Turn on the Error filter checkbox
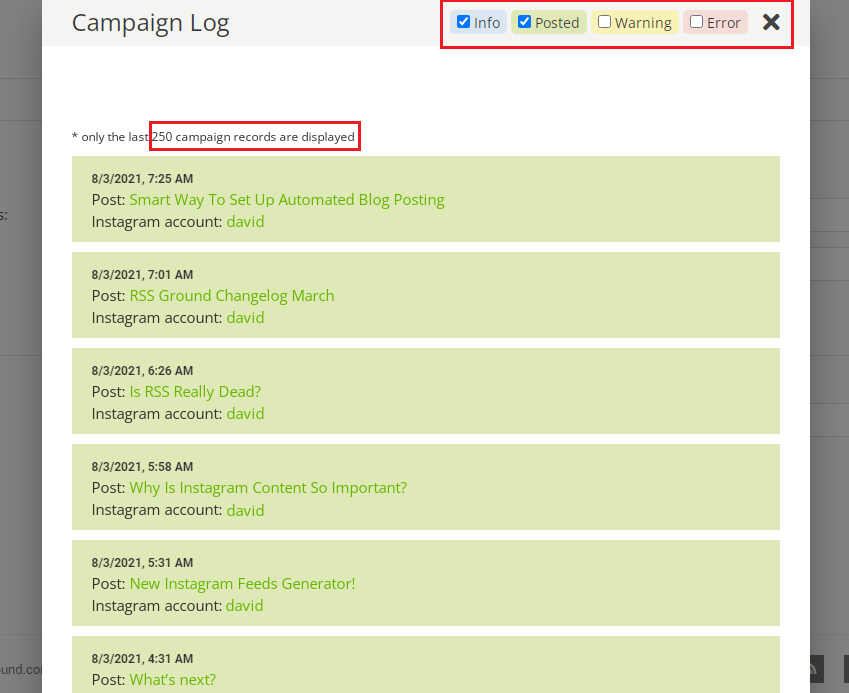849x693 pixels. (696, 22)
